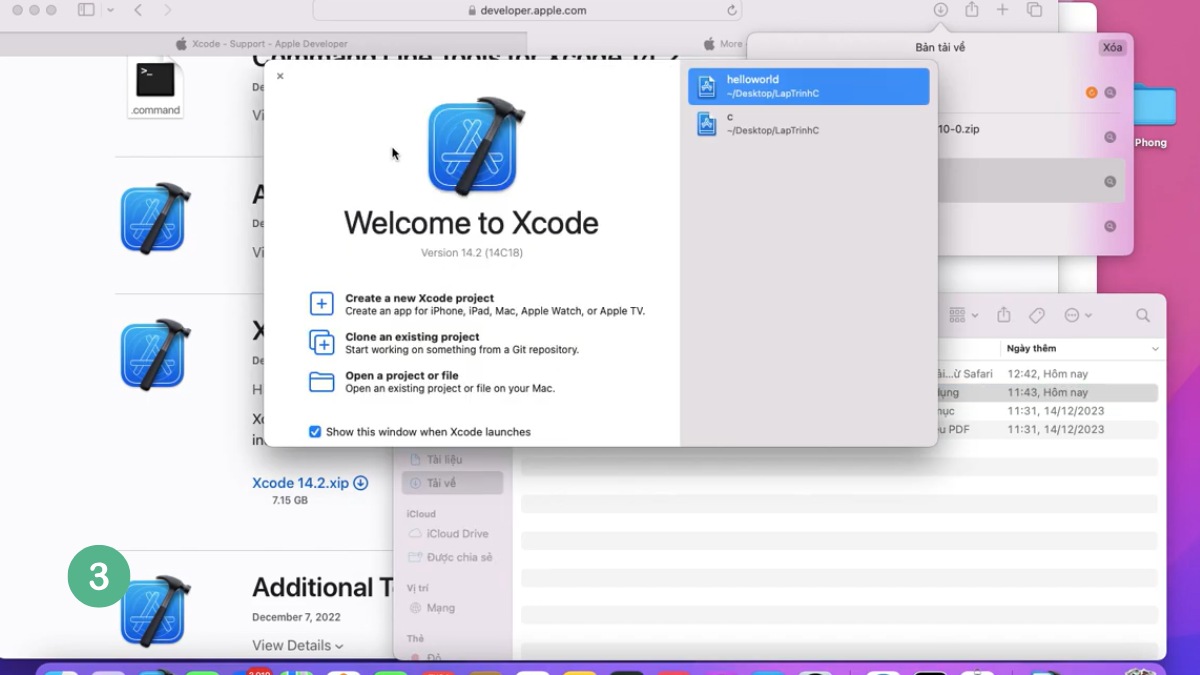
Task: Reveal the 10-0.zip download in Finder
Action: (x=1110, y=137)
